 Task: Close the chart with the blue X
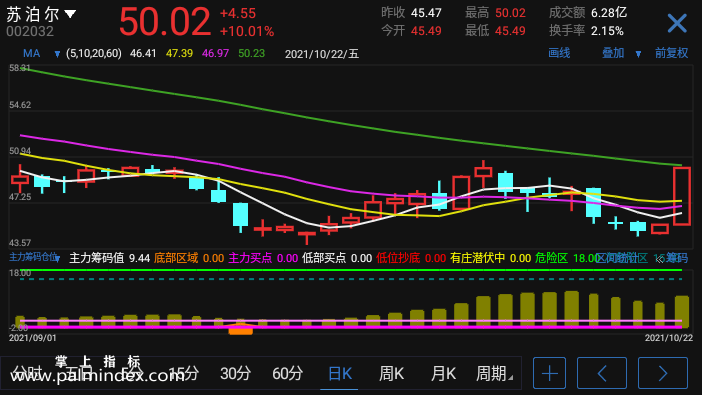(677, 23)
